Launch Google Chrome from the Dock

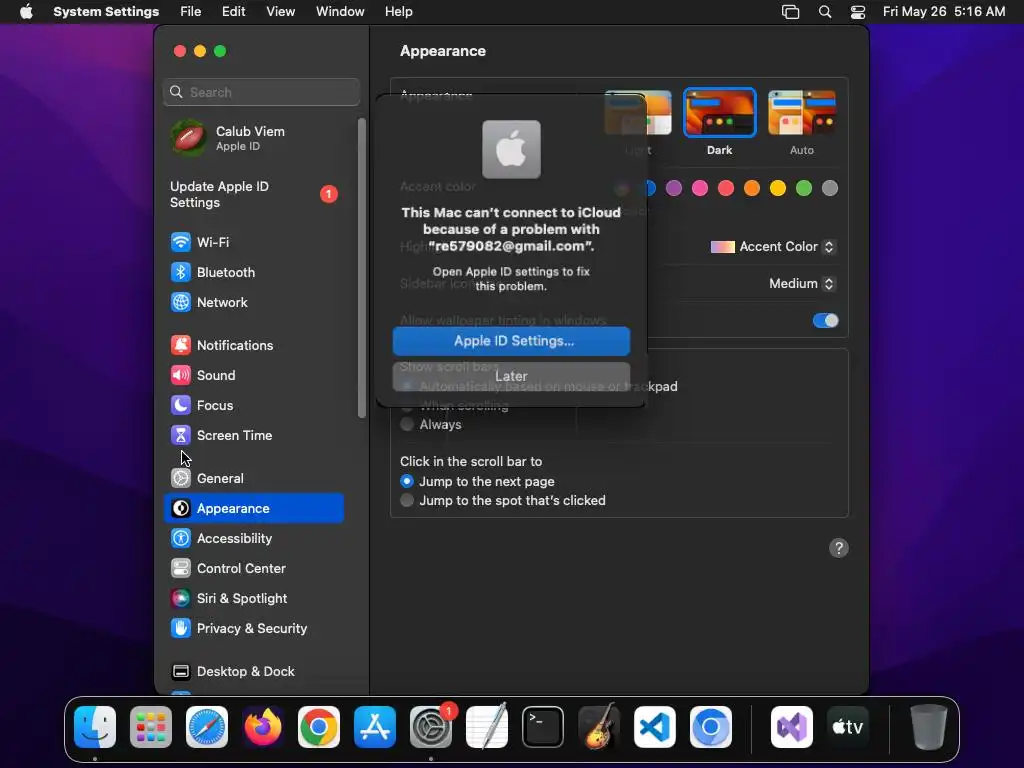(x=319, y=727)
